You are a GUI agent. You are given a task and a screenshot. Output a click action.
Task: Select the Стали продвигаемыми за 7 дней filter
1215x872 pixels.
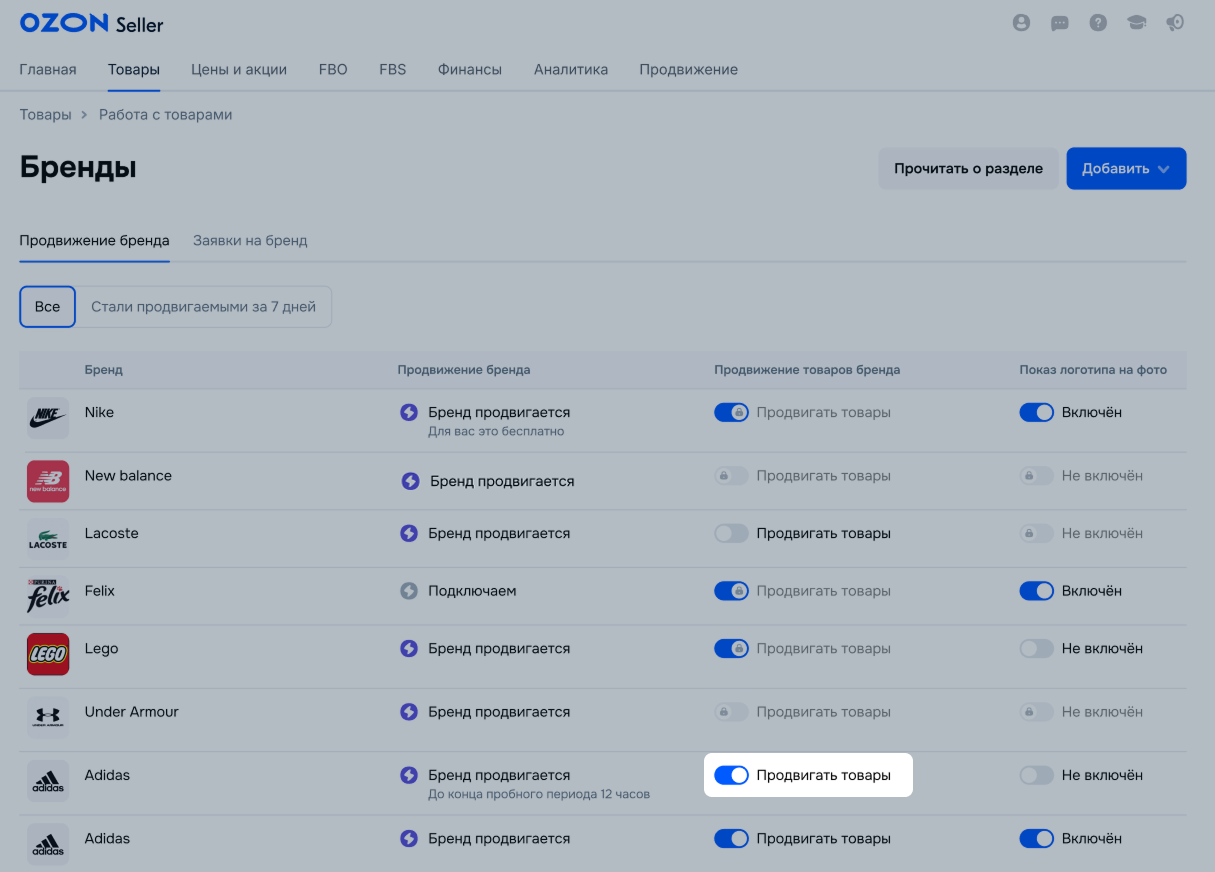[203, 307]
